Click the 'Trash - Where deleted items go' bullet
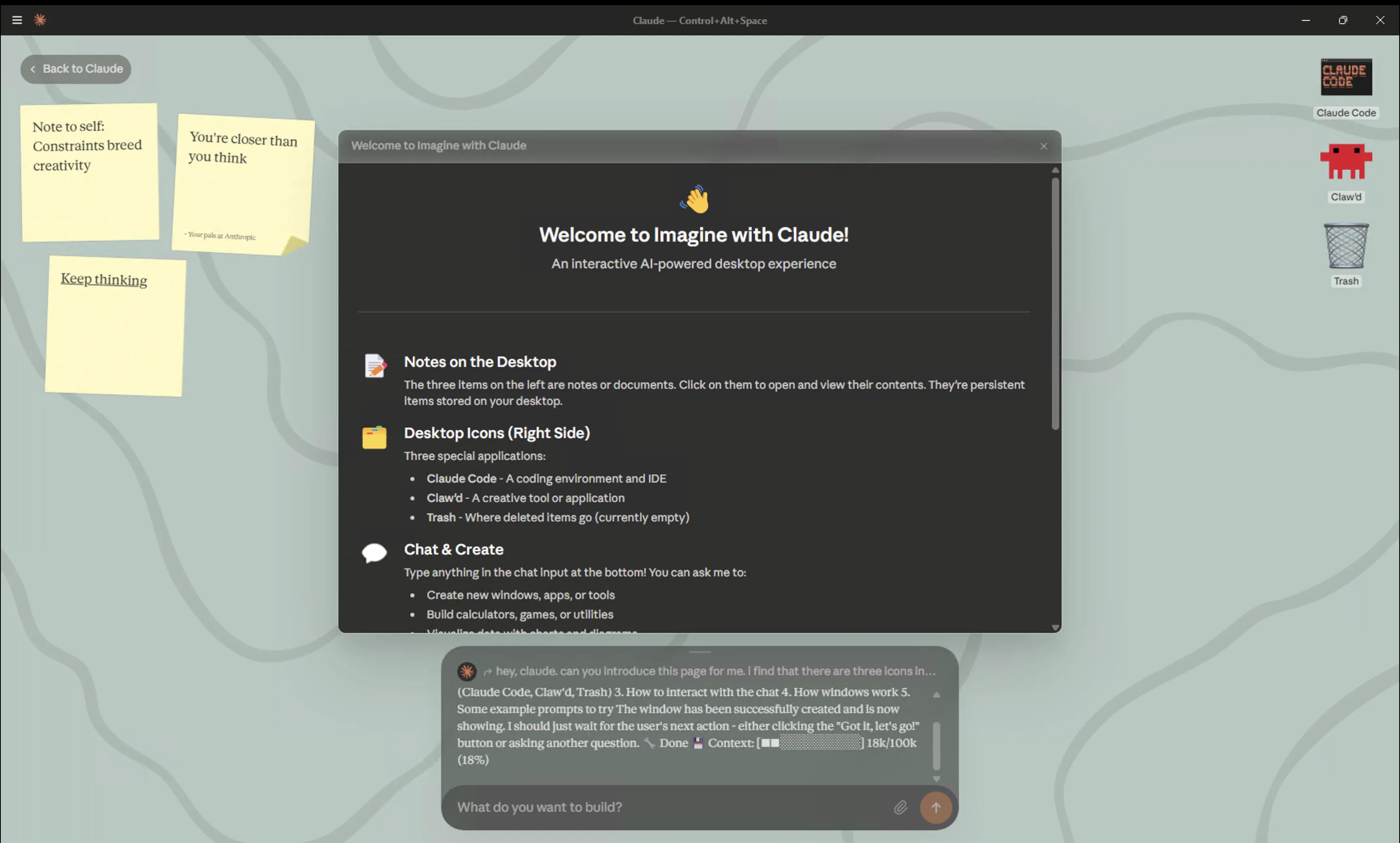Screen dimensions: 1400x843 tap(558, 517)
